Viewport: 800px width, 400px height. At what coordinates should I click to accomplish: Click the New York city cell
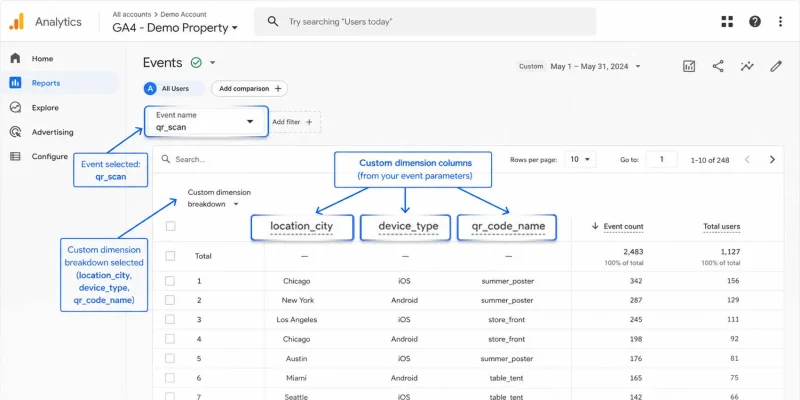coord(298,301)
